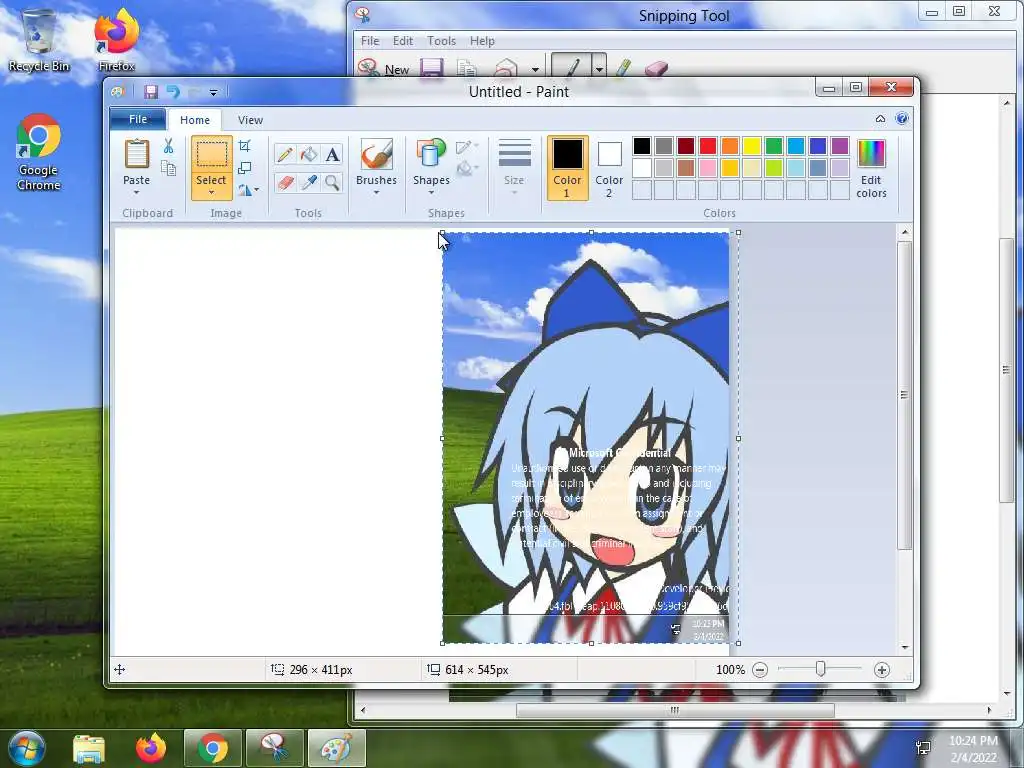Viewport: 1024px width, 768px height.
Task: Activate Color 1 foreground button
Action: [x=567, y=168]
